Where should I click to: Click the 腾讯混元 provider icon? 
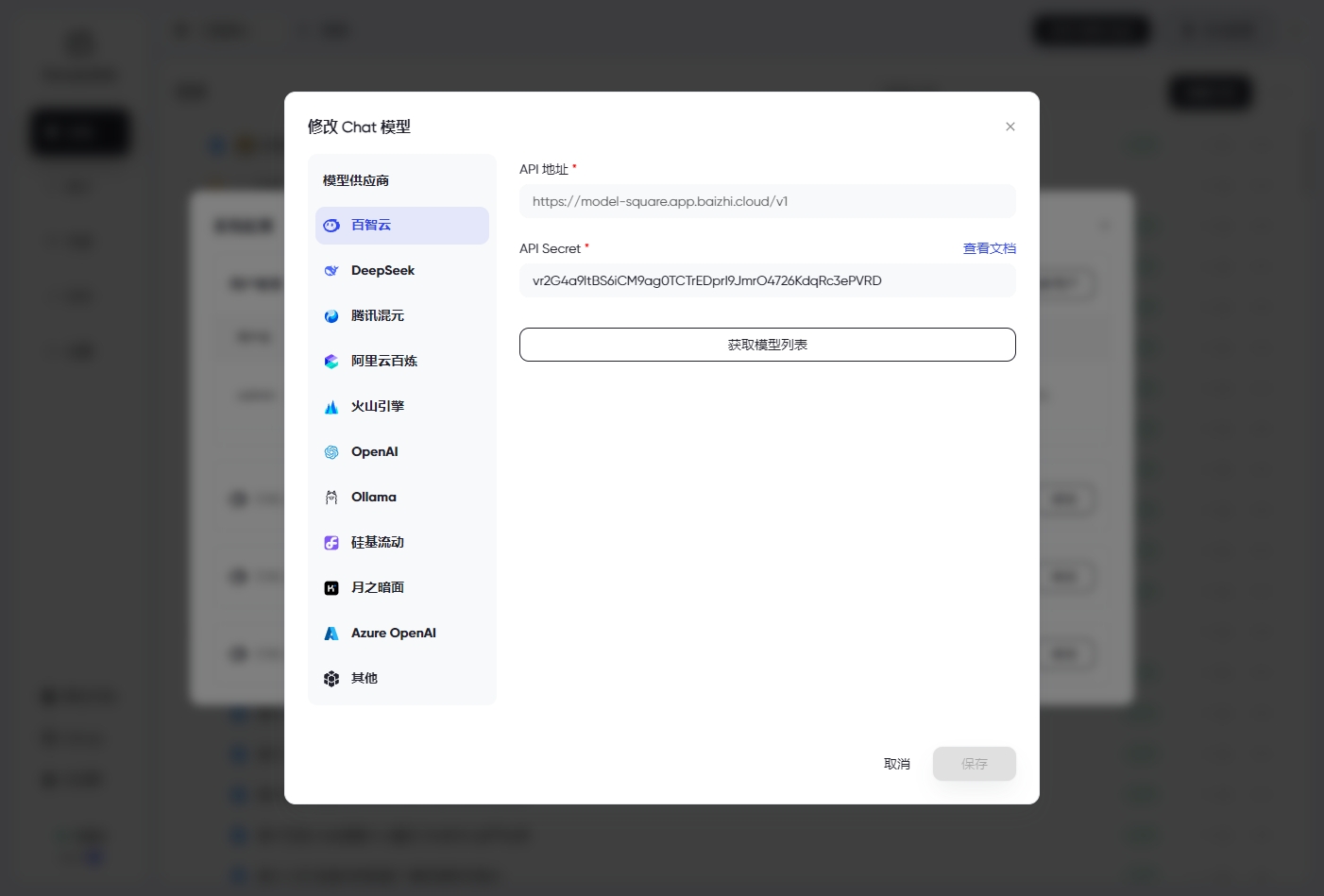(x=331, y=316)
